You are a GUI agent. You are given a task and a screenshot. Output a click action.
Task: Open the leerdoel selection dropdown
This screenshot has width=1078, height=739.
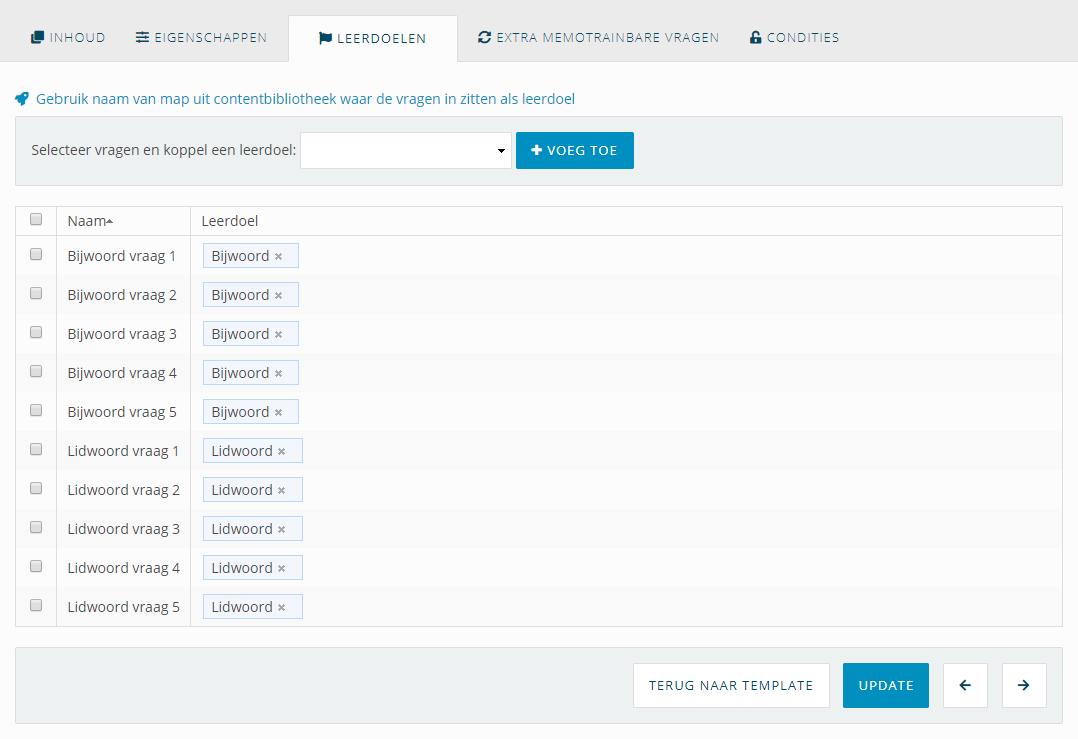[x=406, y=151]
